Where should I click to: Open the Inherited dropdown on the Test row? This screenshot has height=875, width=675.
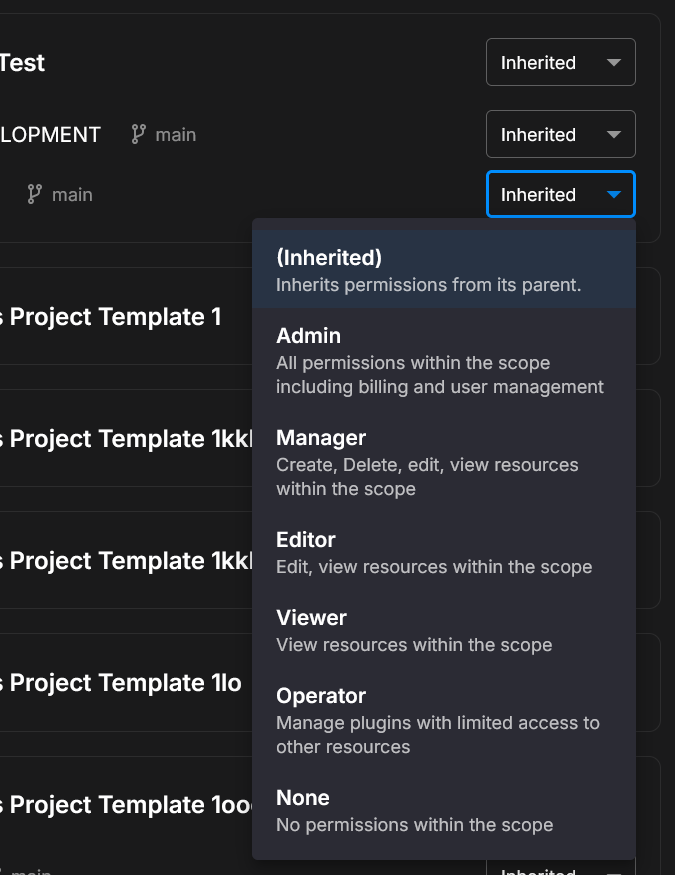click(x=560, y=62)
